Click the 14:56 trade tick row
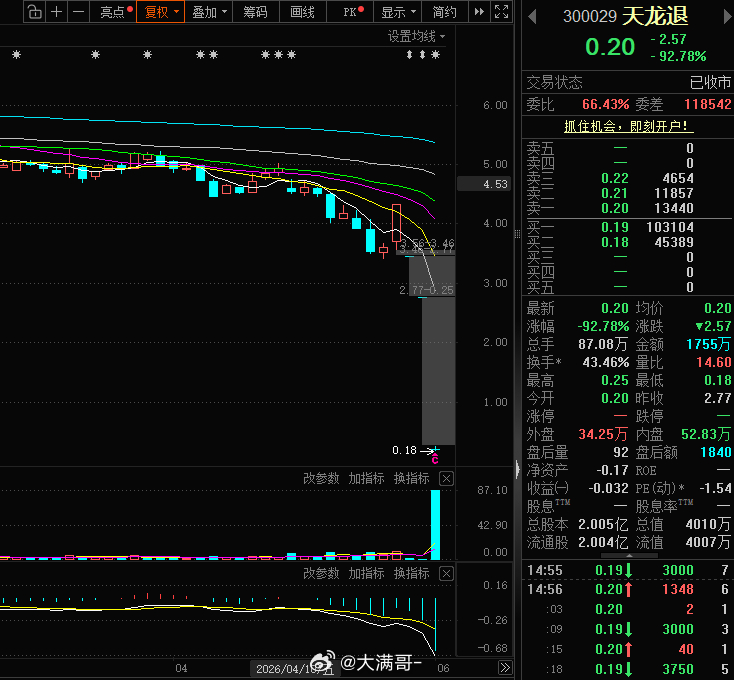 [x=628, y=589]
